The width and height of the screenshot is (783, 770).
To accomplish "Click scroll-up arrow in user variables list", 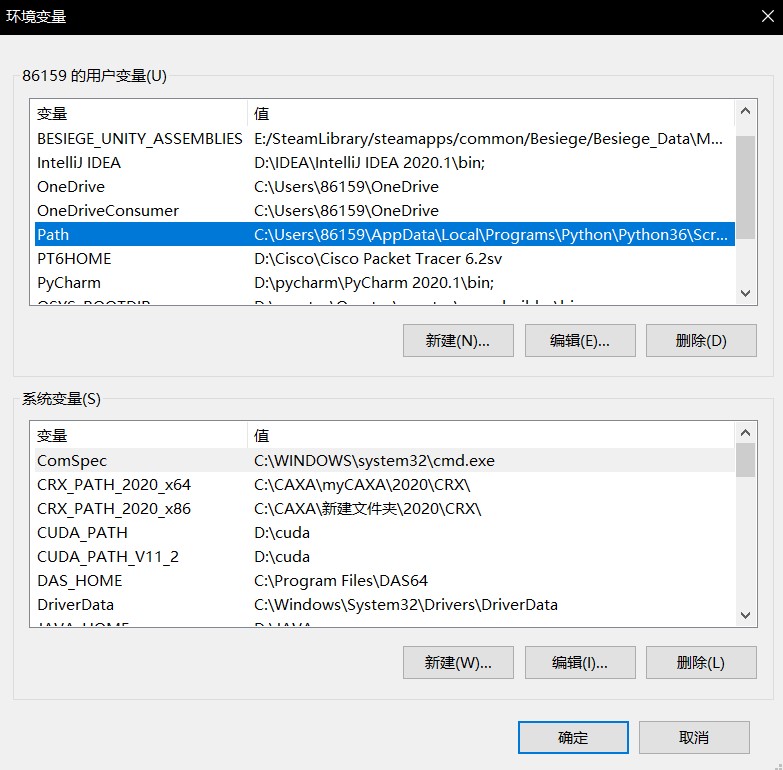I will click(745, 111).
